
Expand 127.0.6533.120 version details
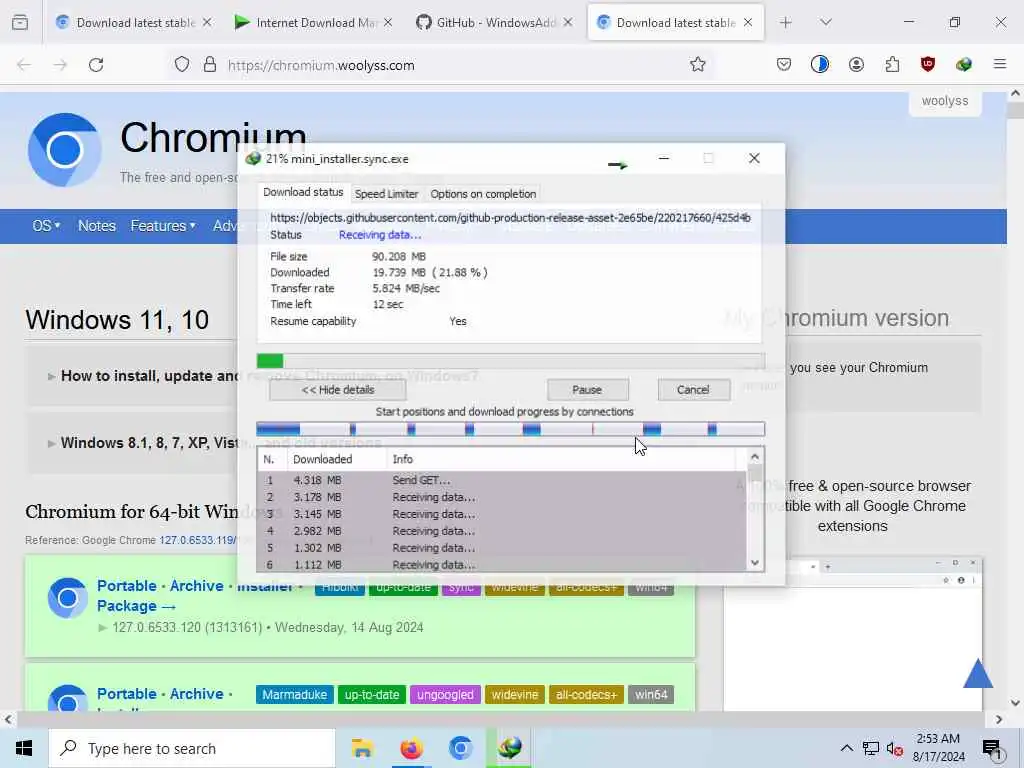click(261, 628)
